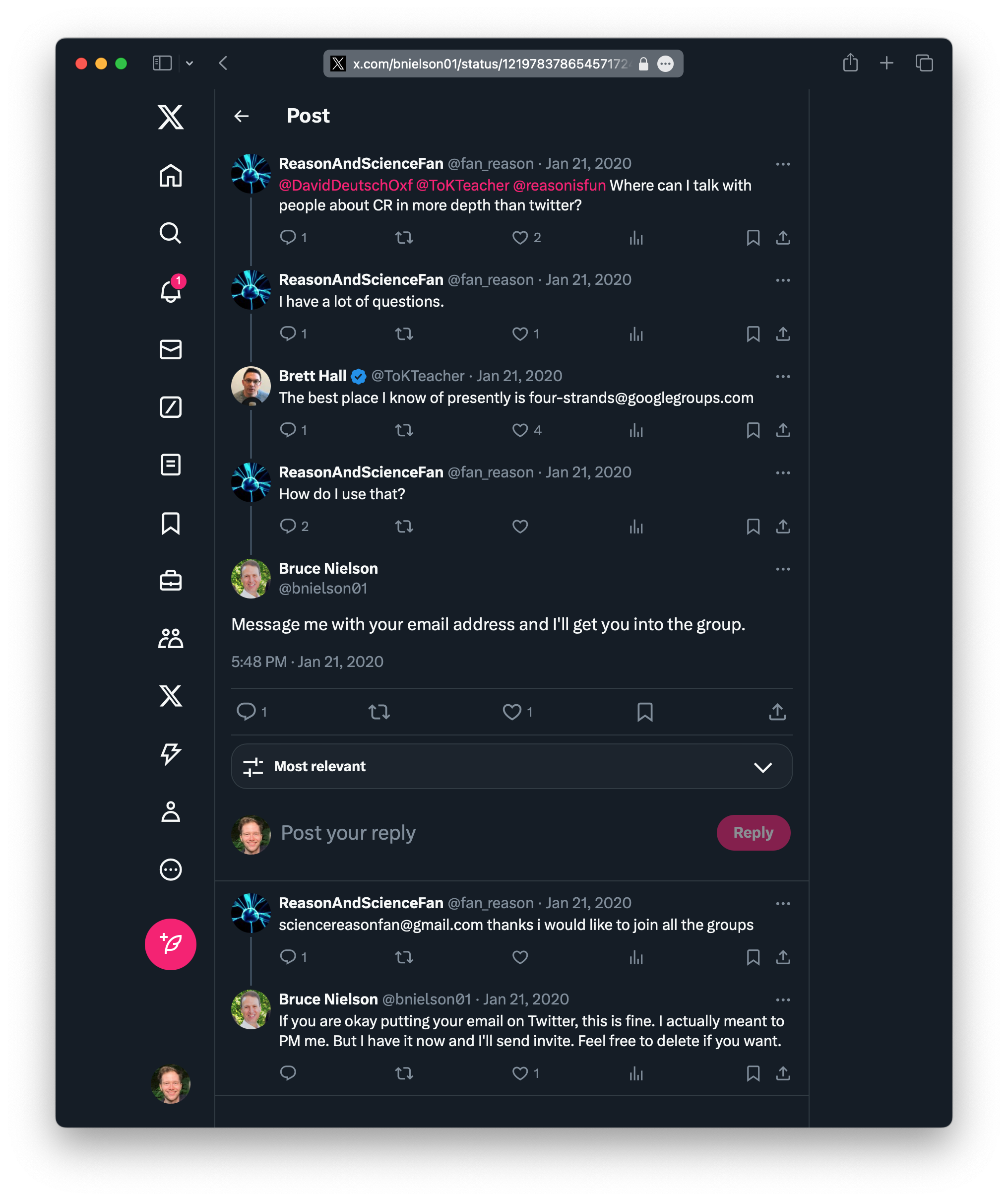1008x1201 pixels.
Task: Click the Reply action button in pink
Action: tap(753, 832)
